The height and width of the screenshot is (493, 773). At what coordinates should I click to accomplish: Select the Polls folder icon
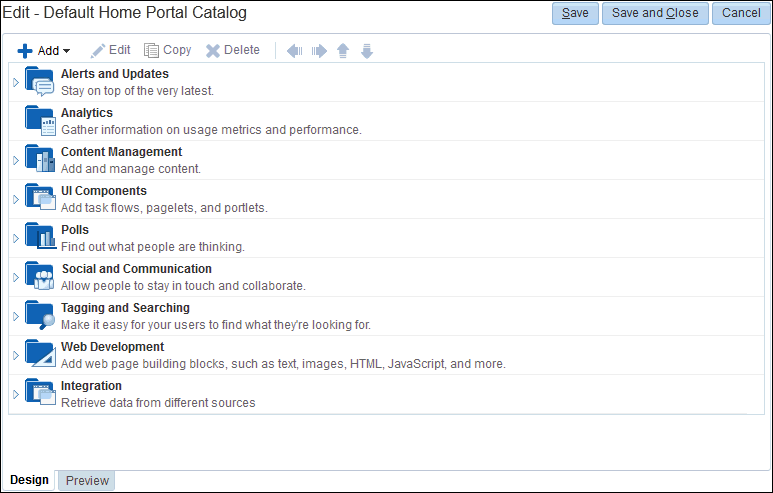coord(40,236)
